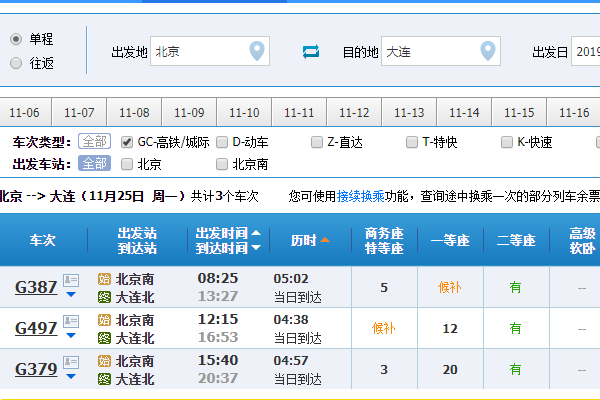Viewport: 600px width, 400px height.
Task: Open train G497 details link
Action: click(36, 328)
